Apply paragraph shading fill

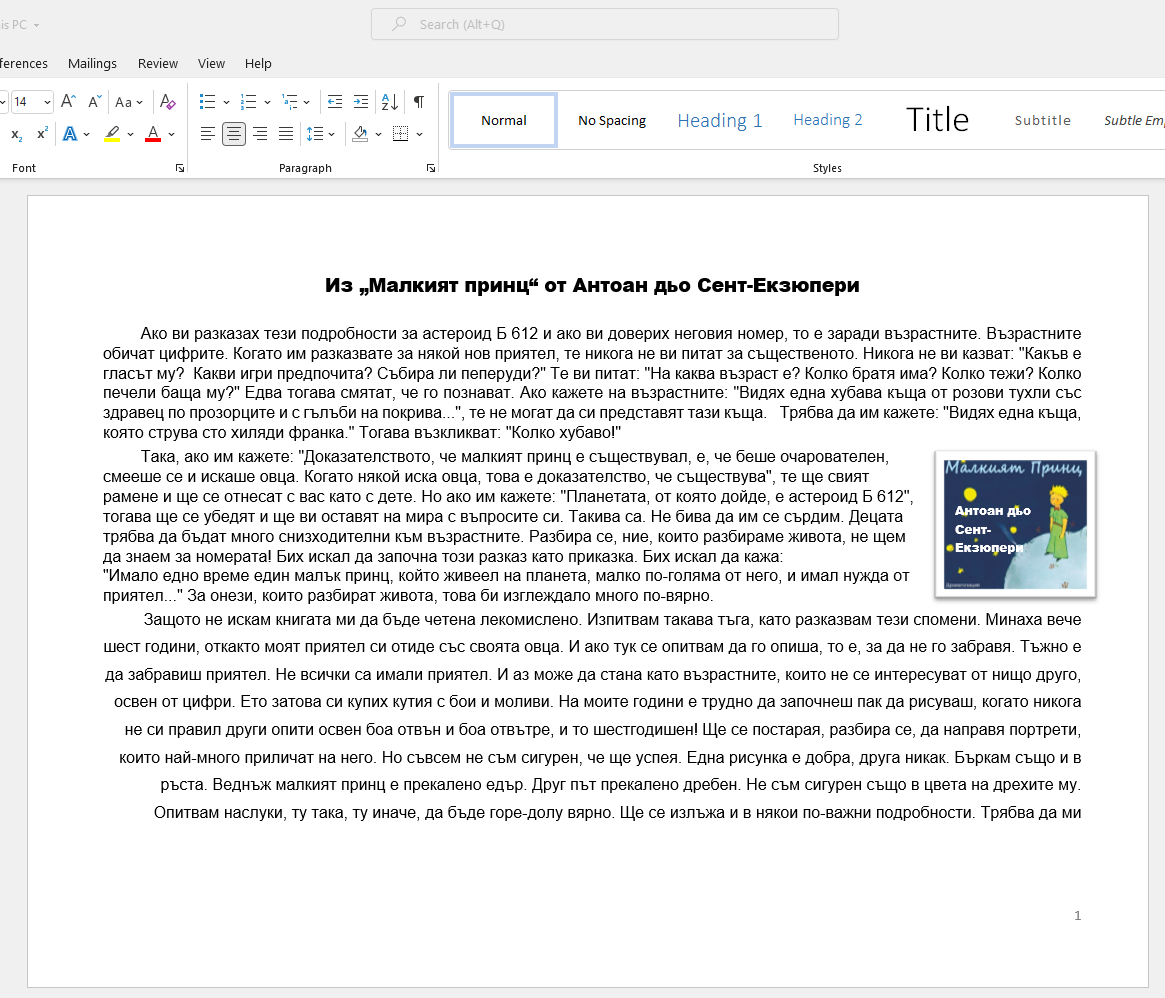tap(360, 134)
